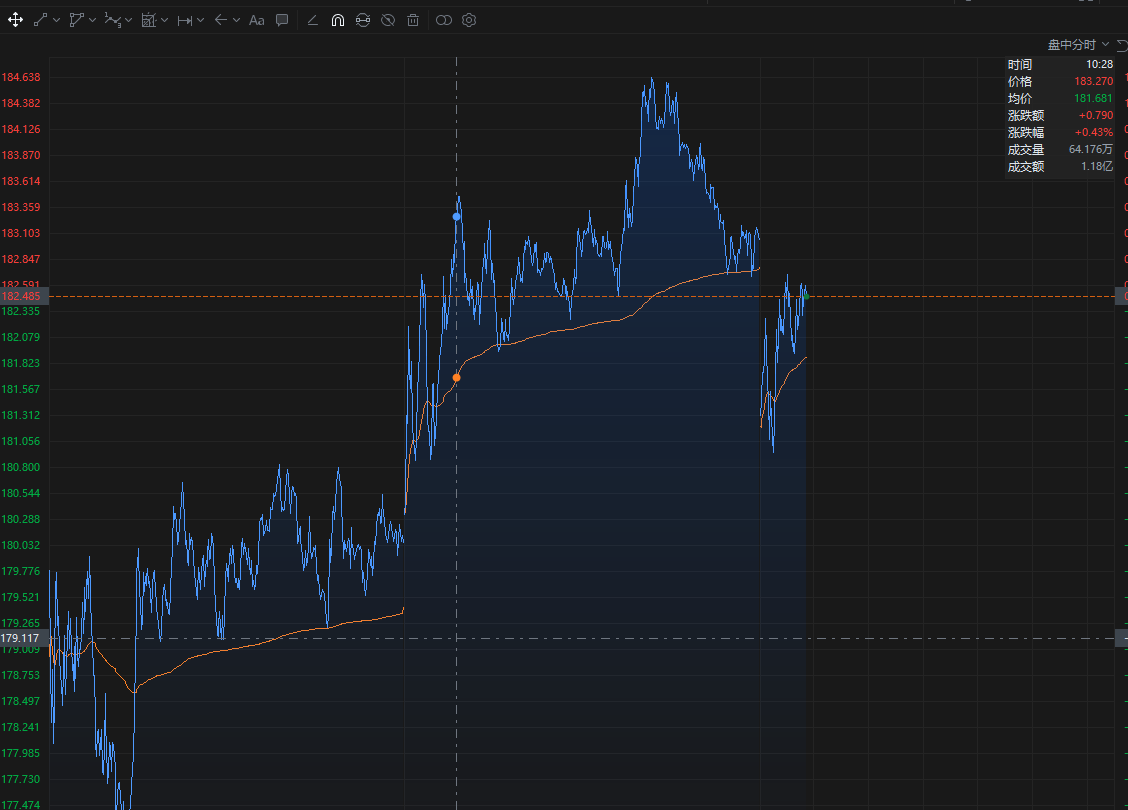This screenshot has height=810, width=1128.
Task: Select the angle line tool
Action: point(313,20)
